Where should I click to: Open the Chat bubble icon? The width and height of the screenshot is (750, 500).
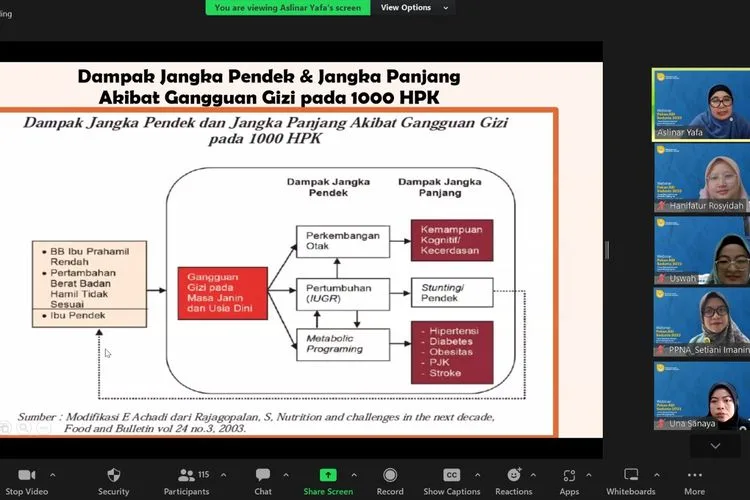click(263, 475)
